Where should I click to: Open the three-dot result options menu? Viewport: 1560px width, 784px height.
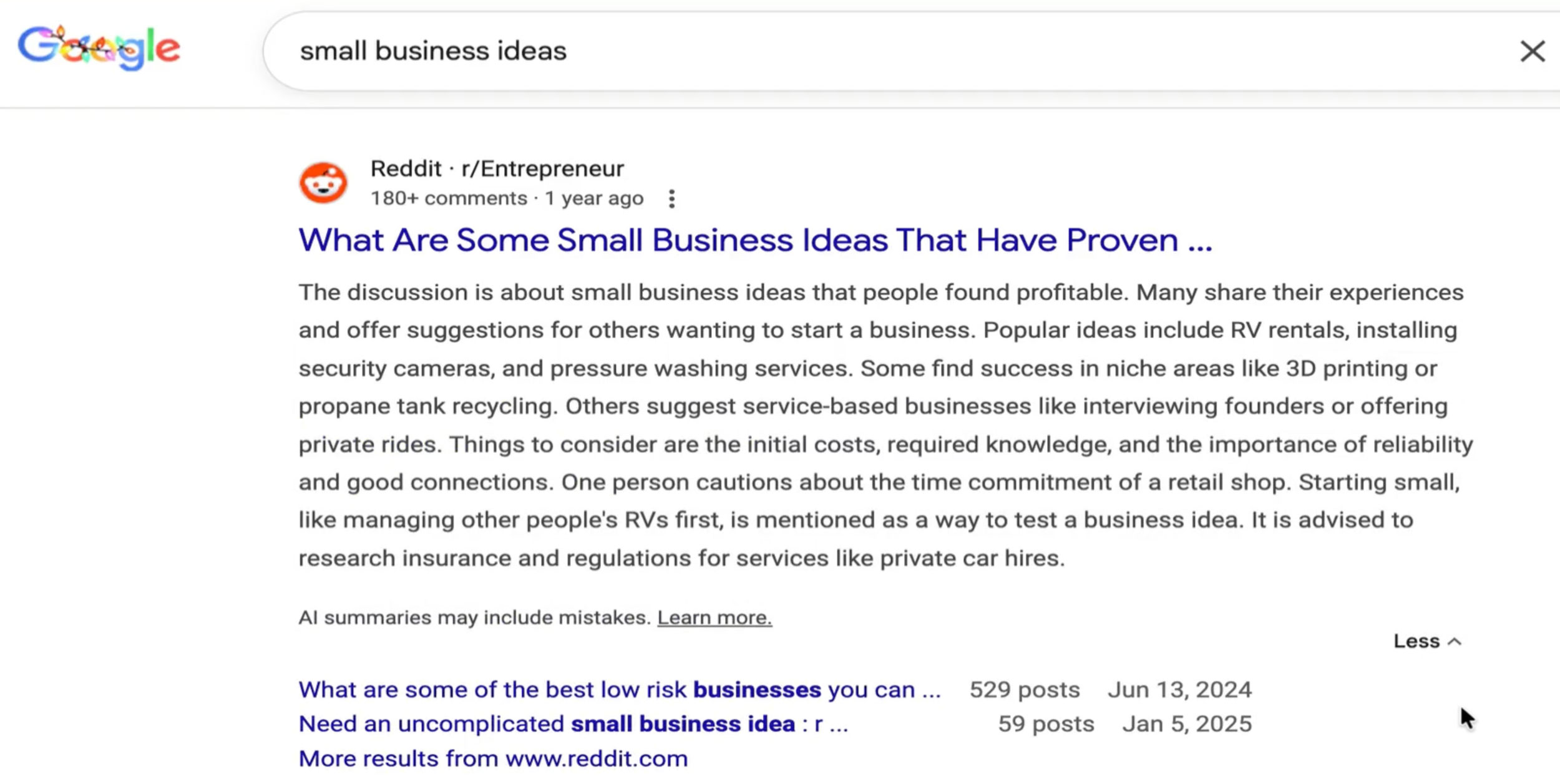click(x=671, y=199)
